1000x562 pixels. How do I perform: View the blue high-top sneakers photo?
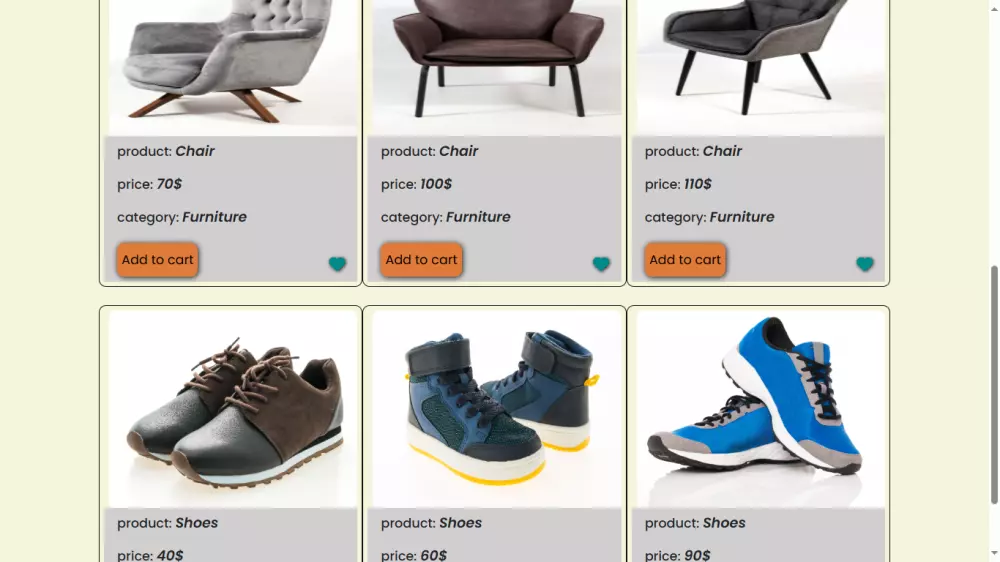496,408
